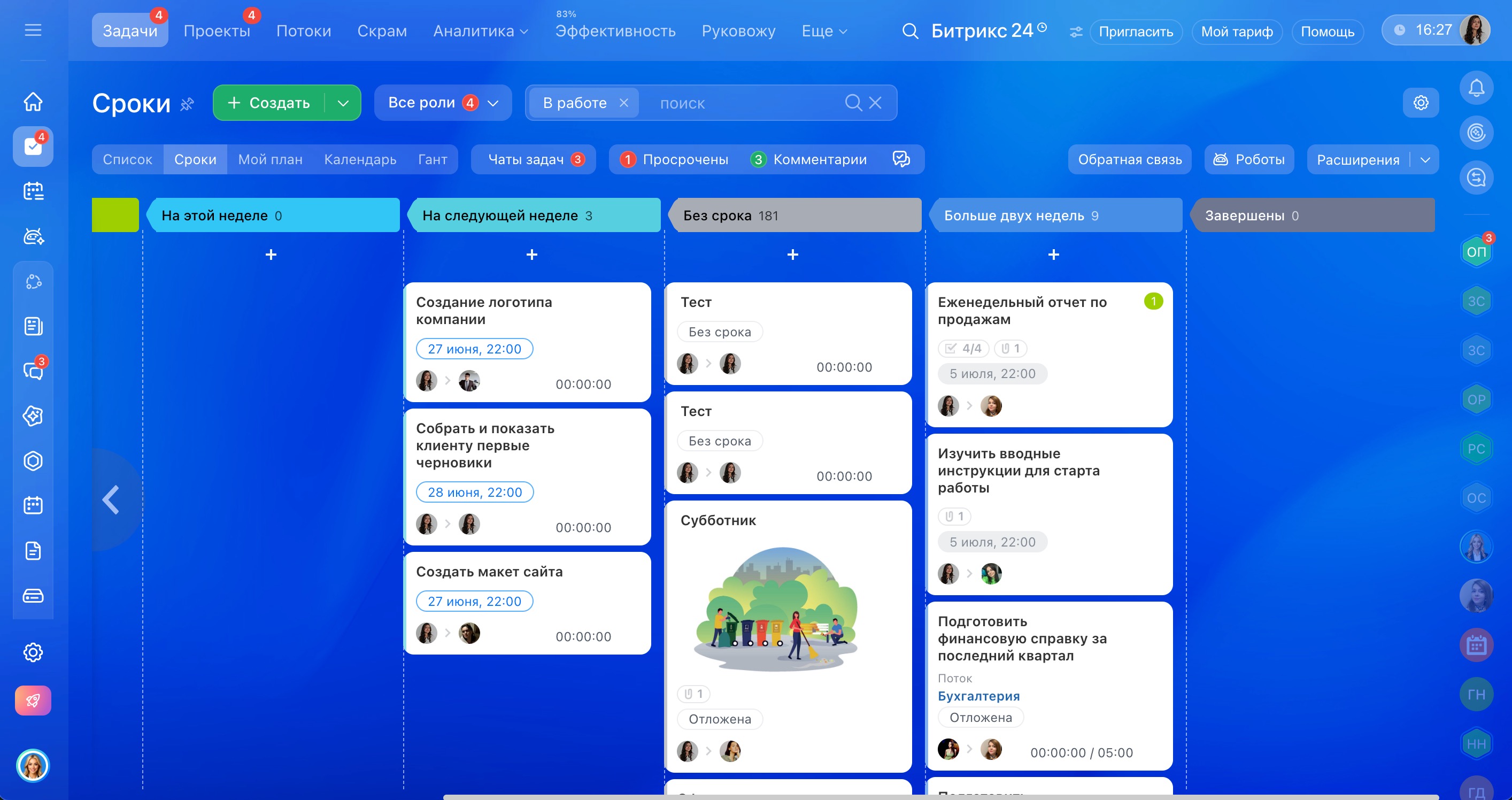The height and width of the screenshot is (800, 1512).
Task: Open the Все роли dropdown
Action: click(x=443, y=103)
